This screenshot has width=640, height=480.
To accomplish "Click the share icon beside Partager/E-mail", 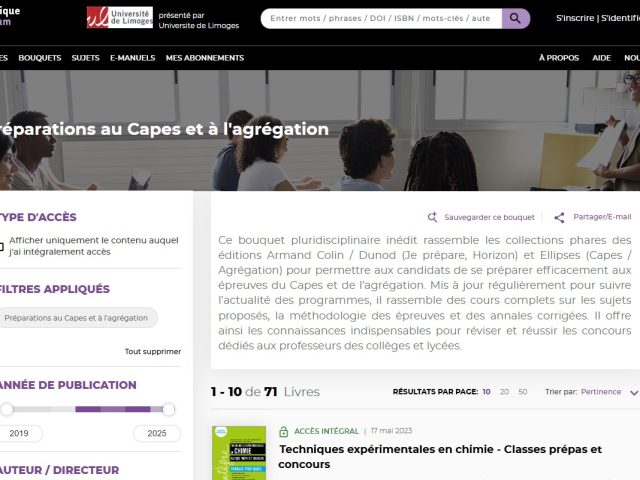I will [559, 217].
